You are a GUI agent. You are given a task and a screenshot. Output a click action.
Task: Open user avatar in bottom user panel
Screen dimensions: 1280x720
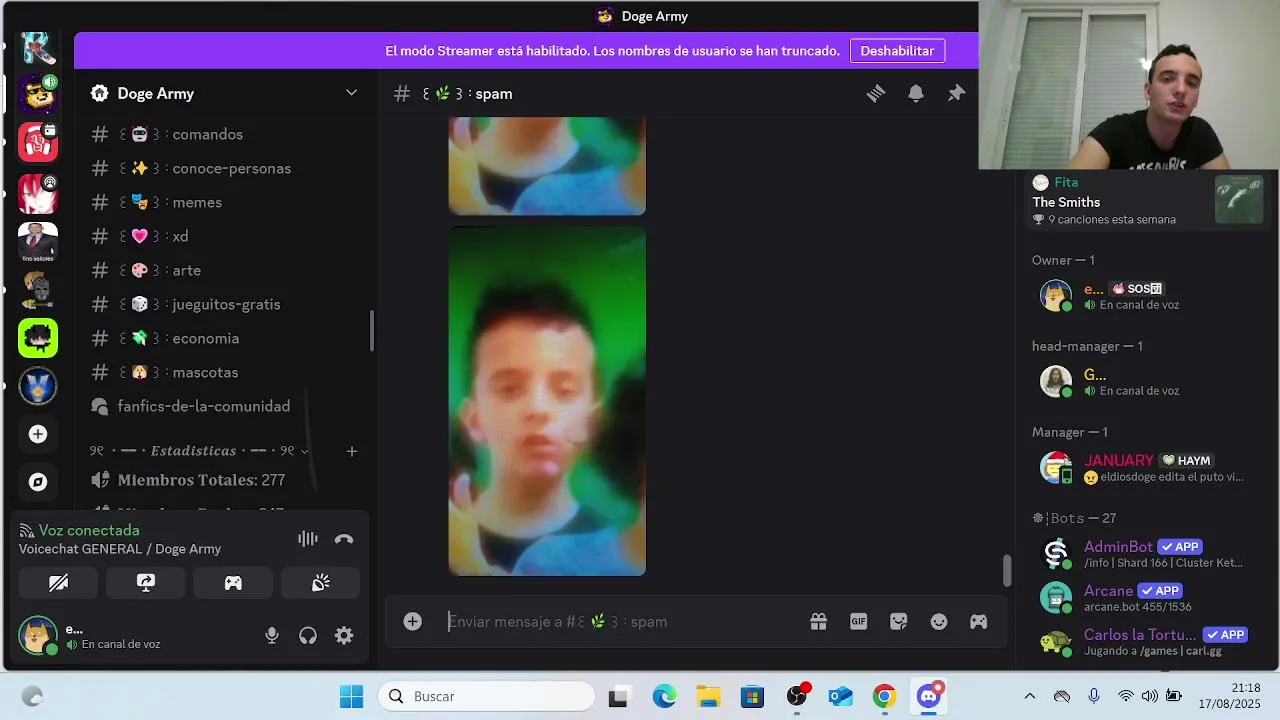click(x=38, y=636)
